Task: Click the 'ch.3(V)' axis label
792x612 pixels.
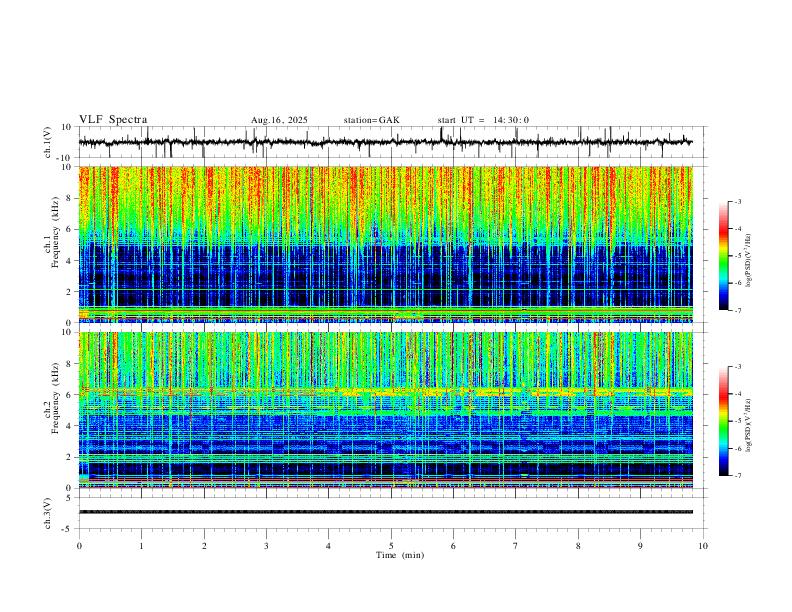Action: click(x=48, y=513)
